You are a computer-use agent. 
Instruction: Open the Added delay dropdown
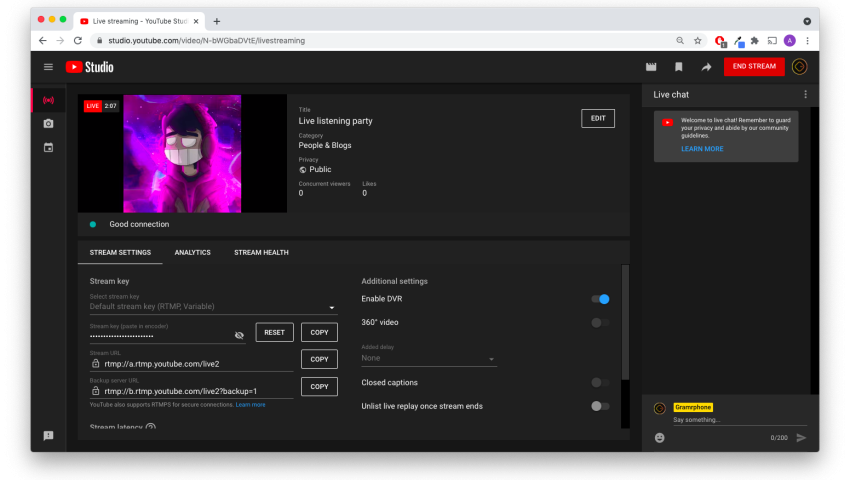(428, 358)
